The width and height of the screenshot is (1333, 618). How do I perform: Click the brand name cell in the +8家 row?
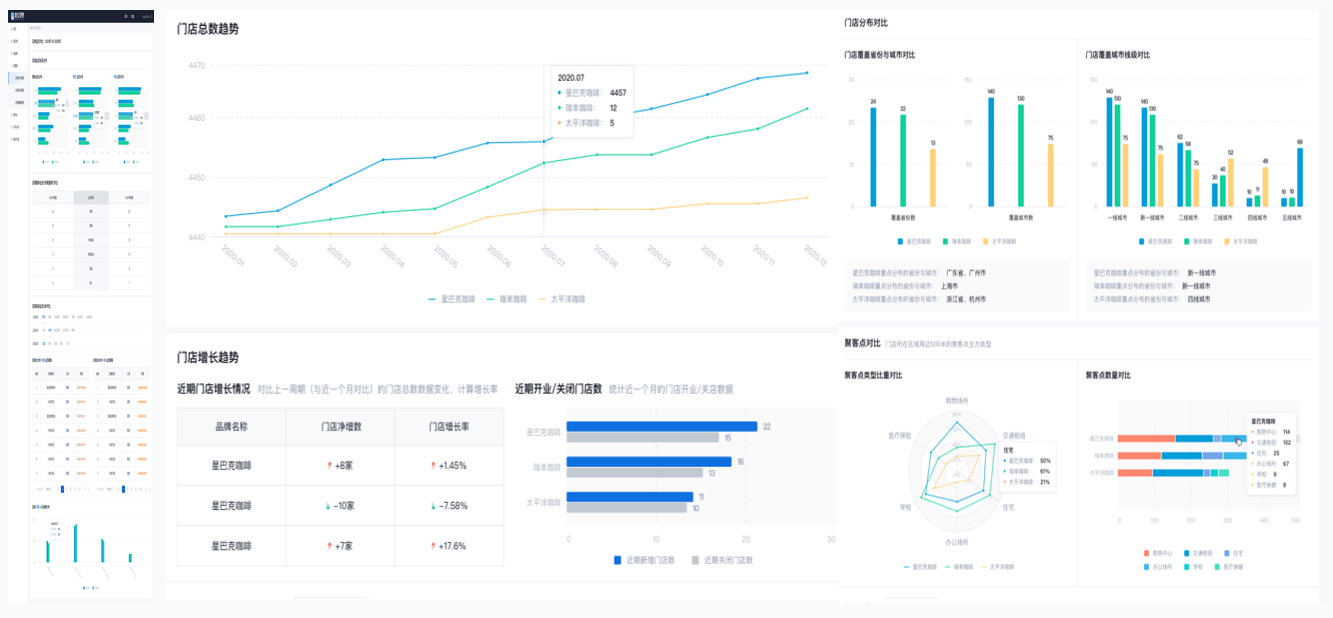(231, 465)
